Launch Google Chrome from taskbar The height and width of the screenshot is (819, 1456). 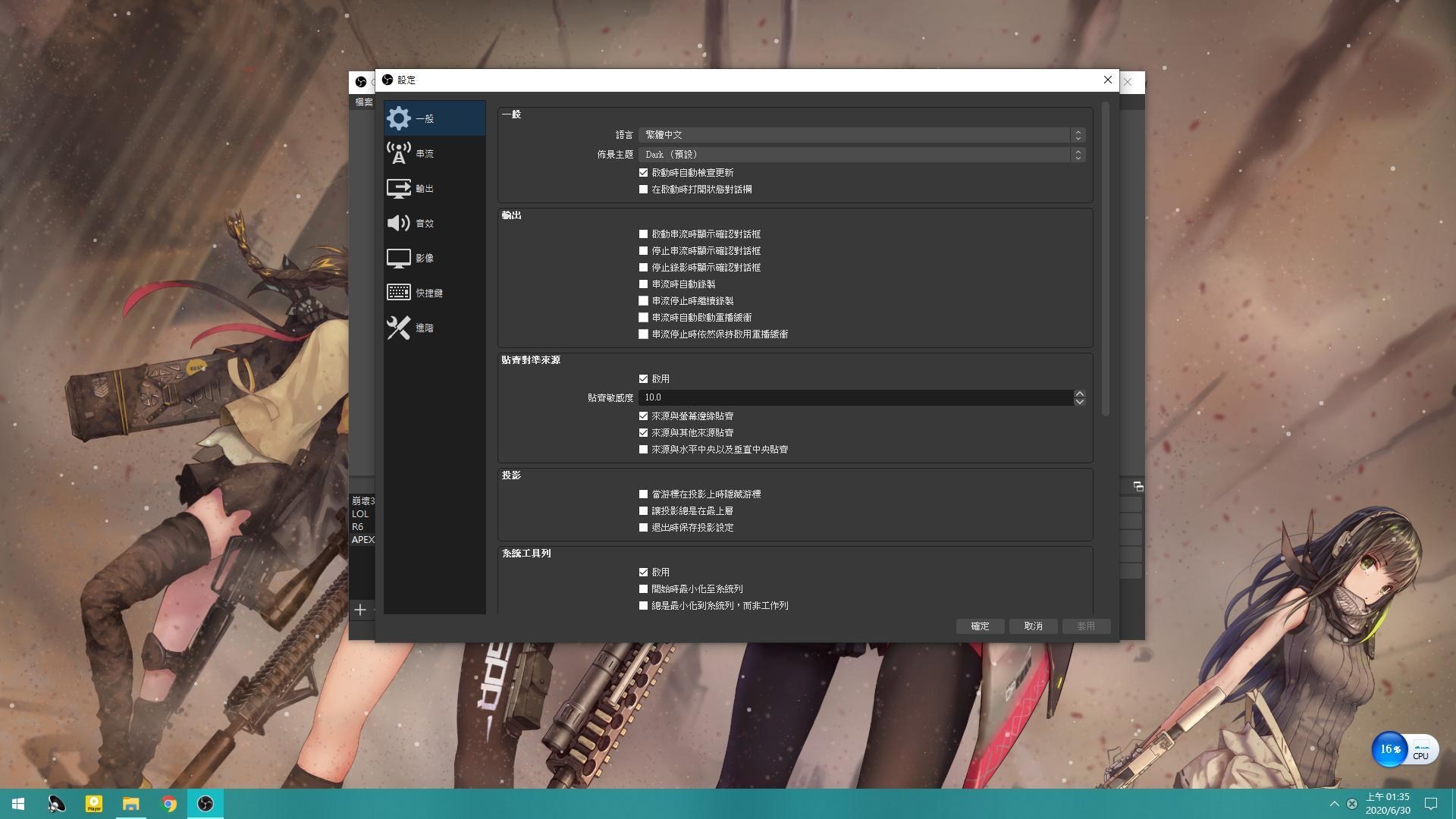(x=168, y=804)
